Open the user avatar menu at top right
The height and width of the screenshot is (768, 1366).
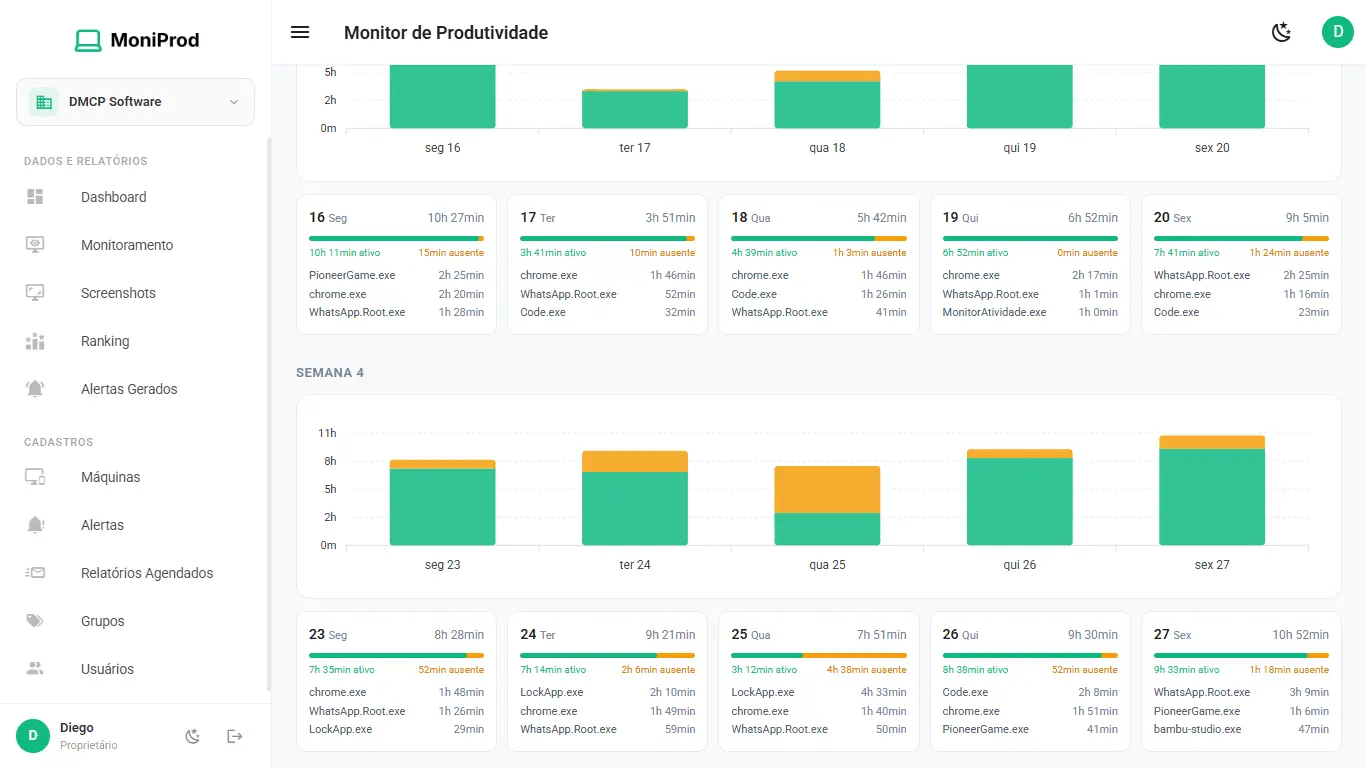click(1337, 32)
